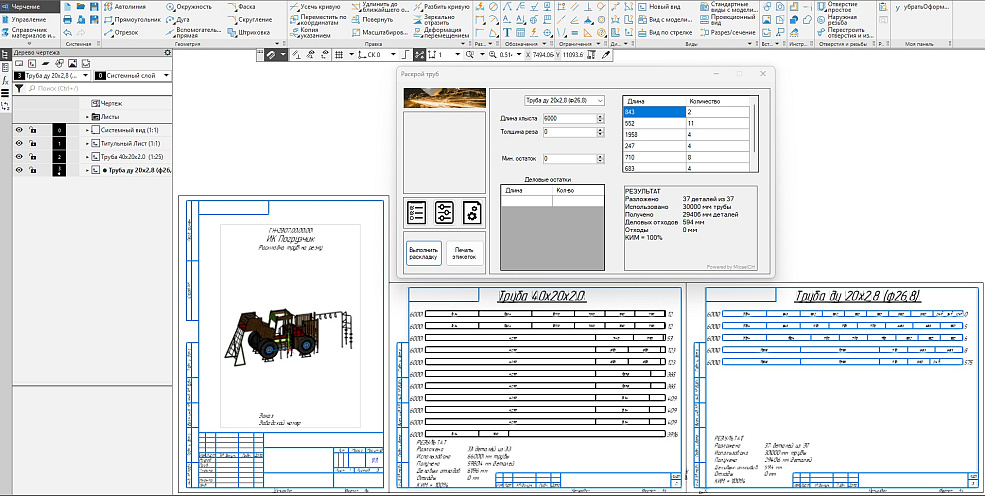The image size is (985, 496).
Task: Click the Длина хлыста input field
Action: (569, 119)
